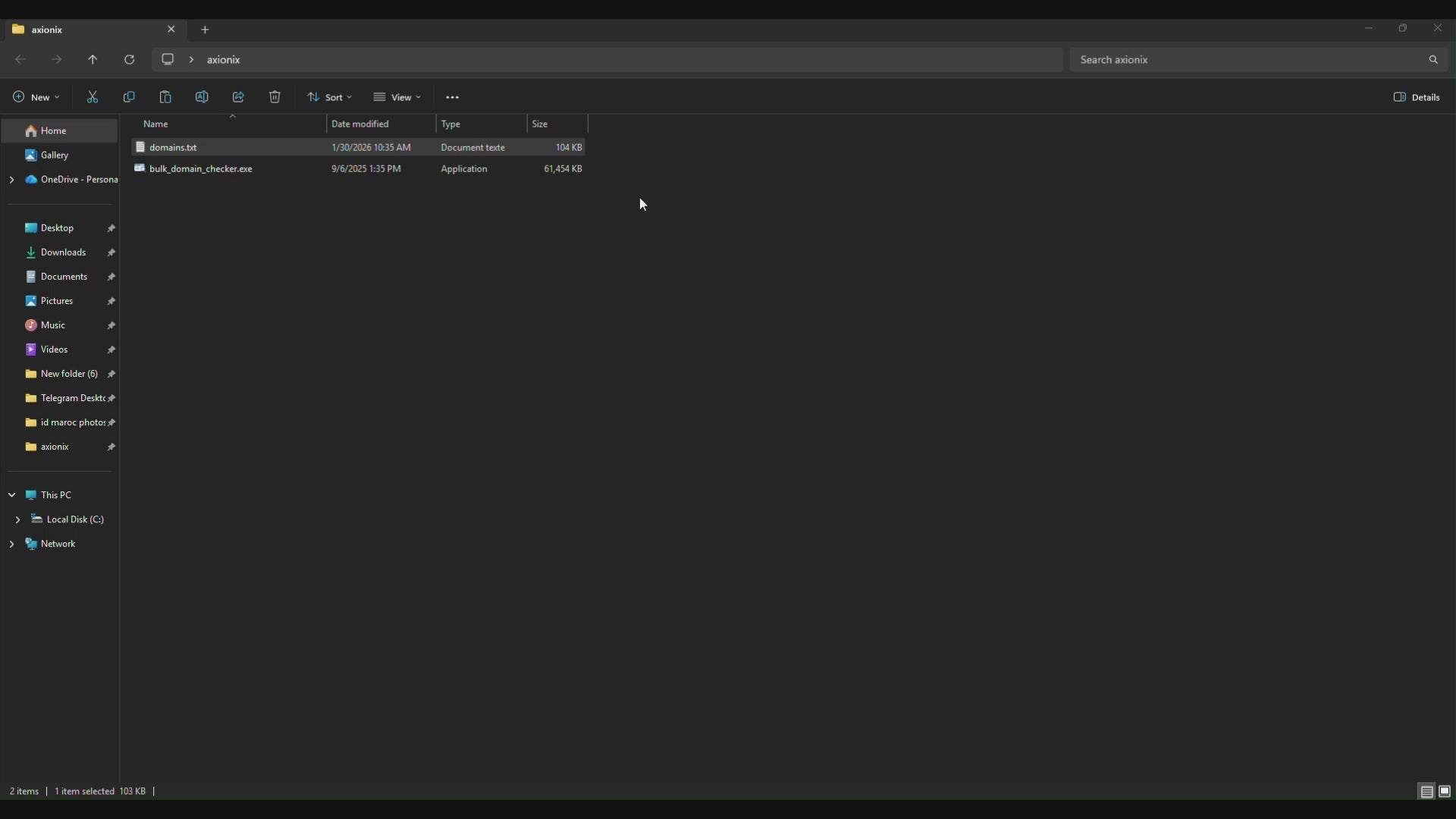Toggle the Details pane on the right
This screenshot has width=1456, height=819.
point(1417,97)
